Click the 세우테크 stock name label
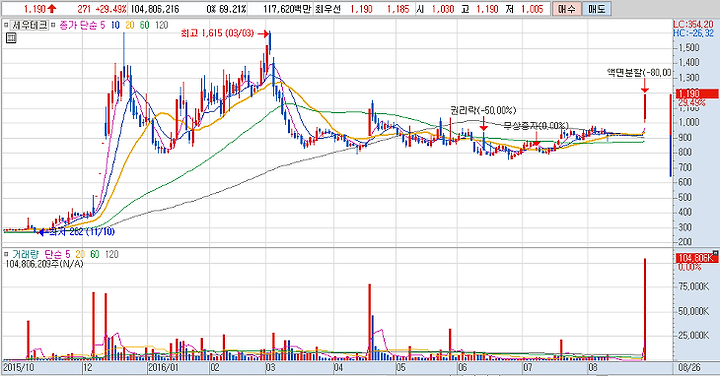This screenshot has height=376, width=720. click(30, 25)
